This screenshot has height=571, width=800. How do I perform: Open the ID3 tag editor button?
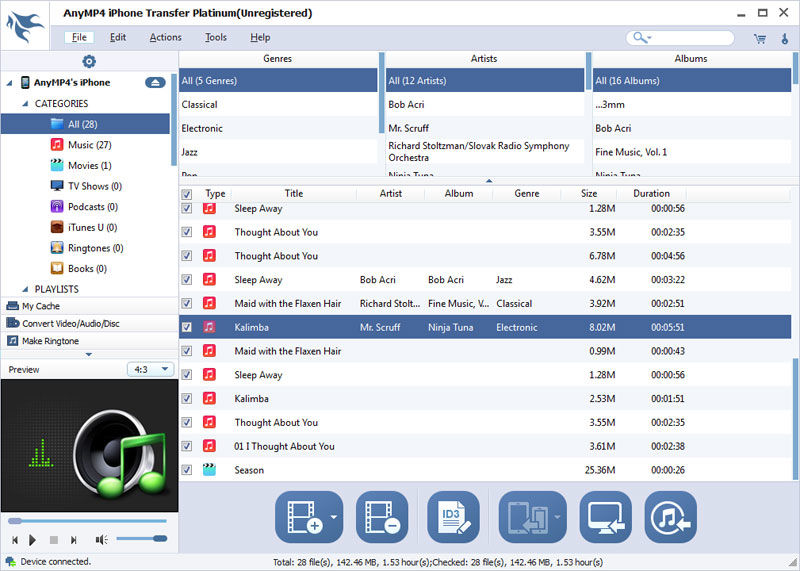pos(453,517)
